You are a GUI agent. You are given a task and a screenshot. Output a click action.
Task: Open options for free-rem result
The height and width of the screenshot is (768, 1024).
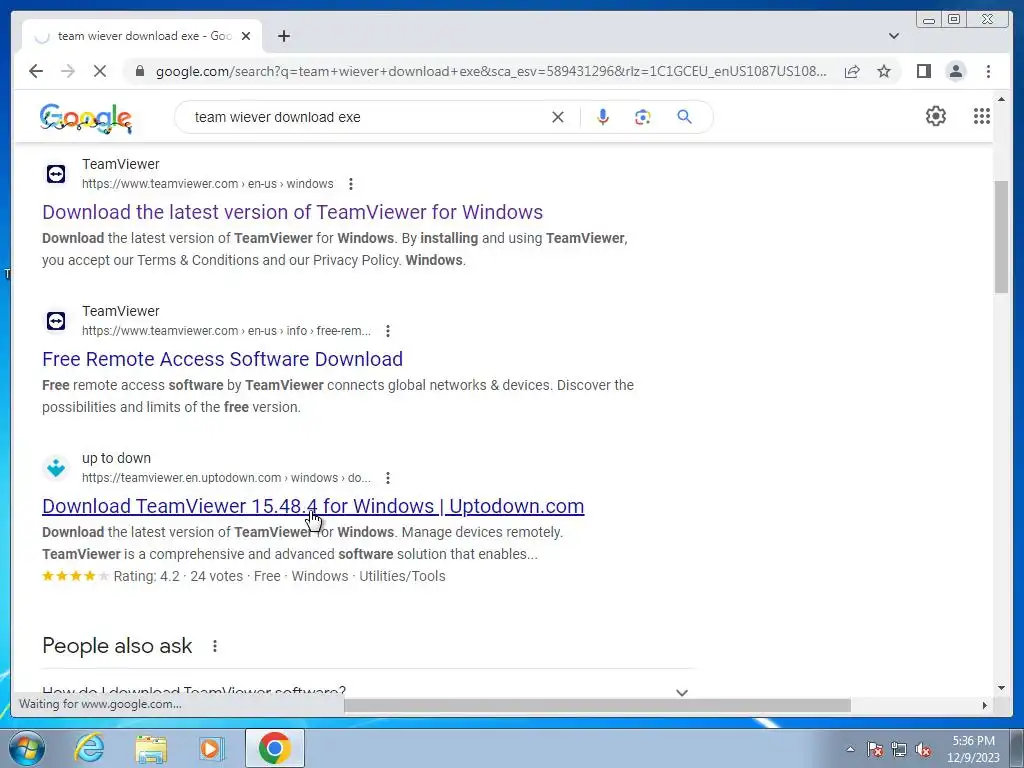388,331
